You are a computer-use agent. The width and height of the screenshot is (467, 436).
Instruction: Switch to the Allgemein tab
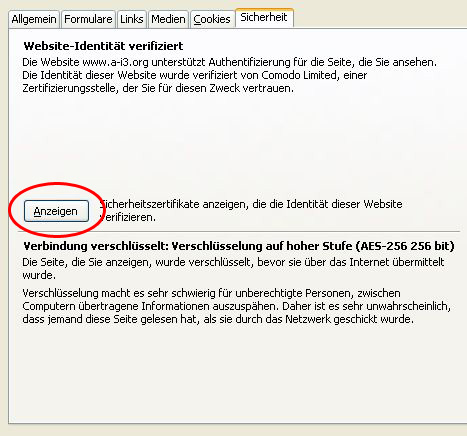[34, 19]
